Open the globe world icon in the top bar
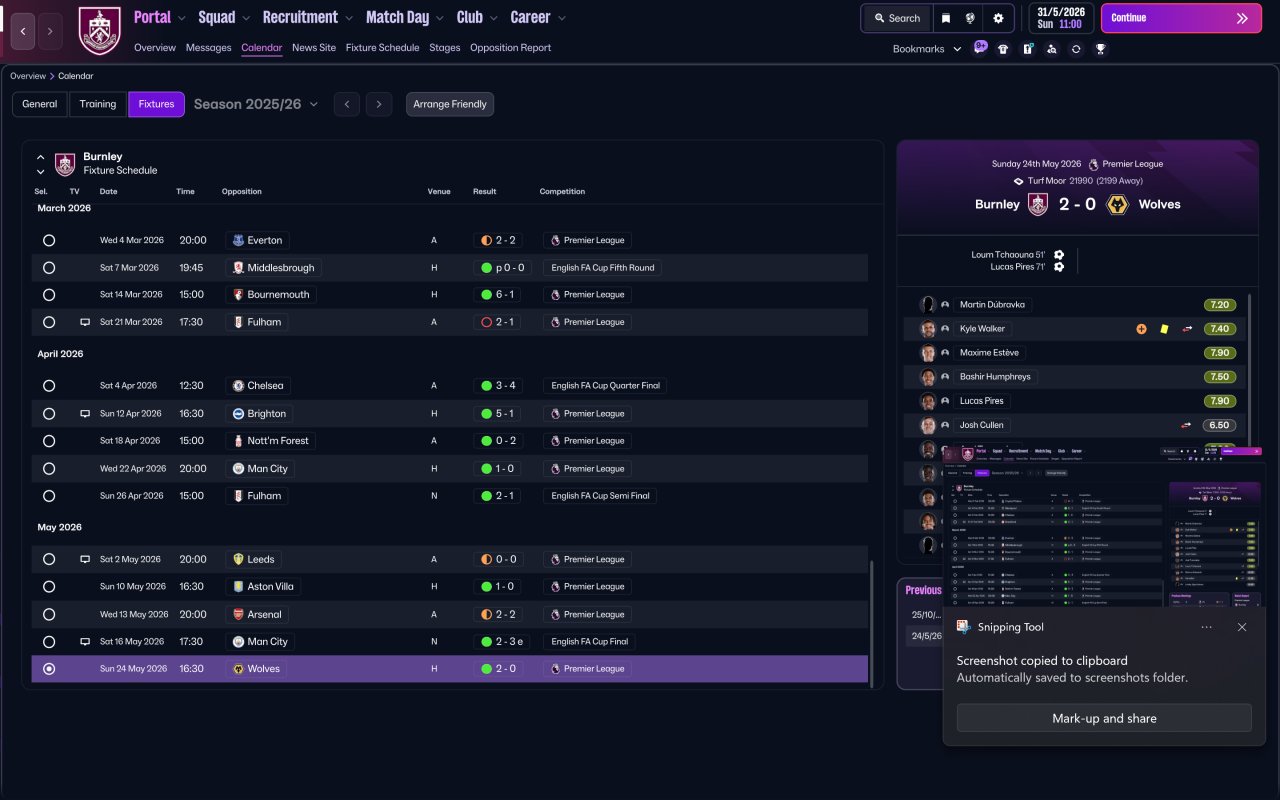Screen dimensions: 1280x800 click(x=970, y=18)
